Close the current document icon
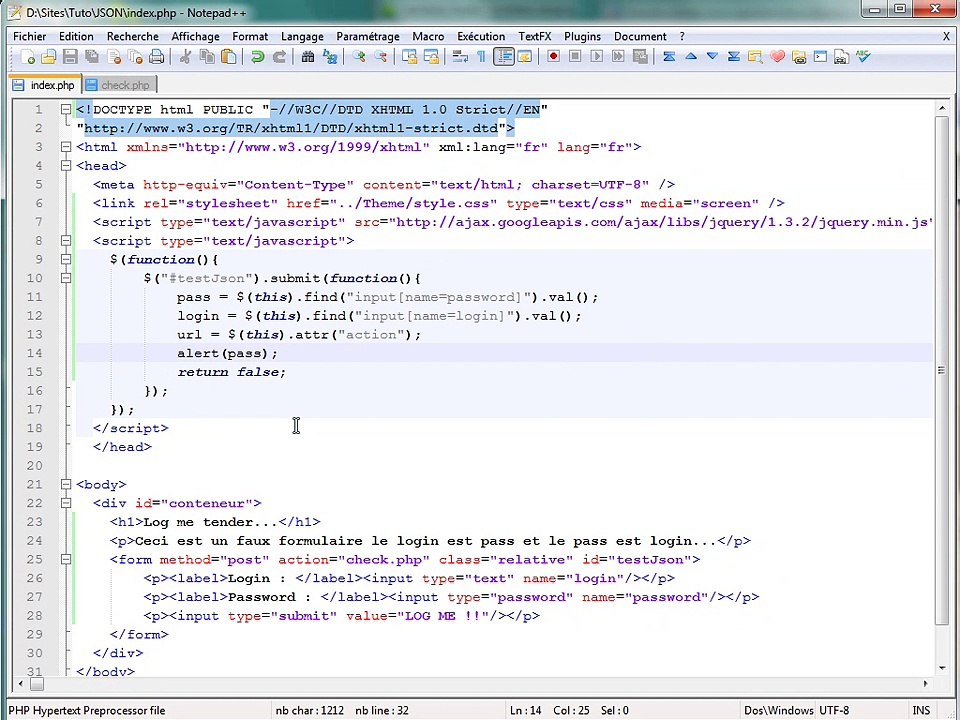Image resolution: width=960 pixels, height=720 pixels. point(114,57)
